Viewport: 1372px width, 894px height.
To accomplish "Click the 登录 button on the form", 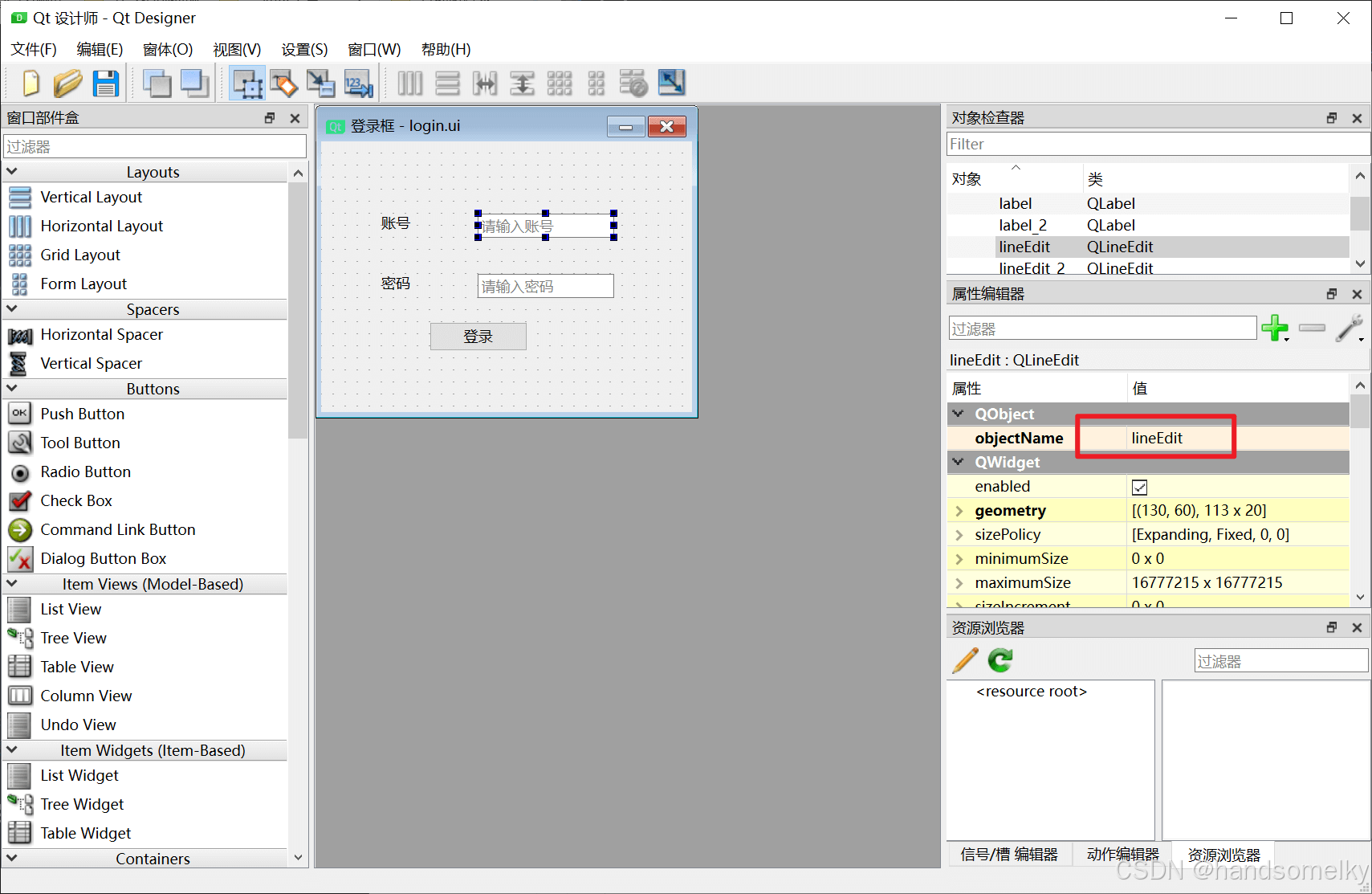I will 478,337.
